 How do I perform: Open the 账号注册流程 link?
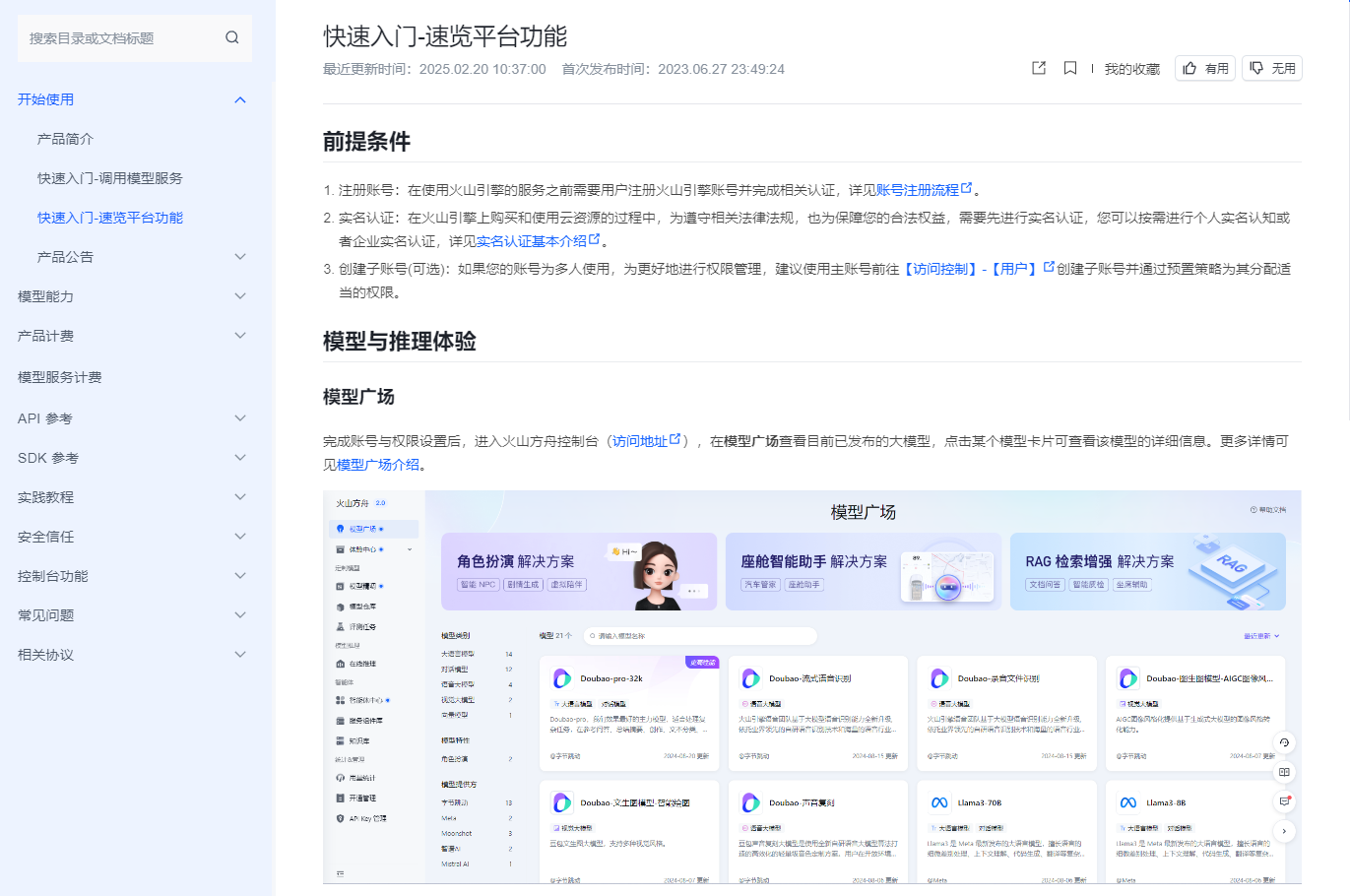pos(924,190)
